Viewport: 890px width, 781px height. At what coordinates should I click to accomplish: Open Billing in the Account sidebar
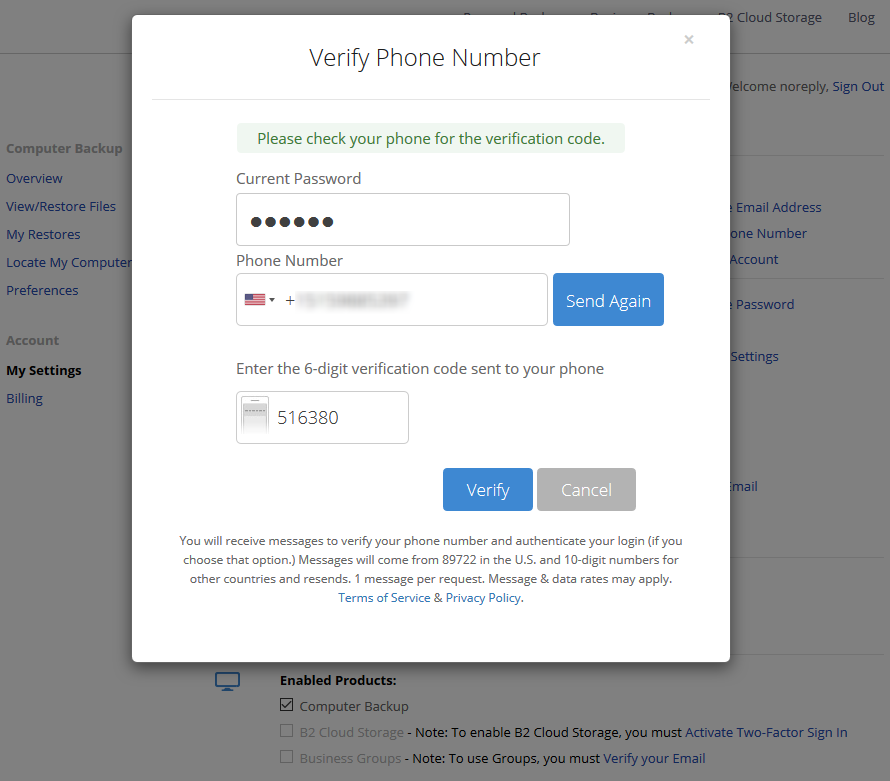click(x=24, y=398)
